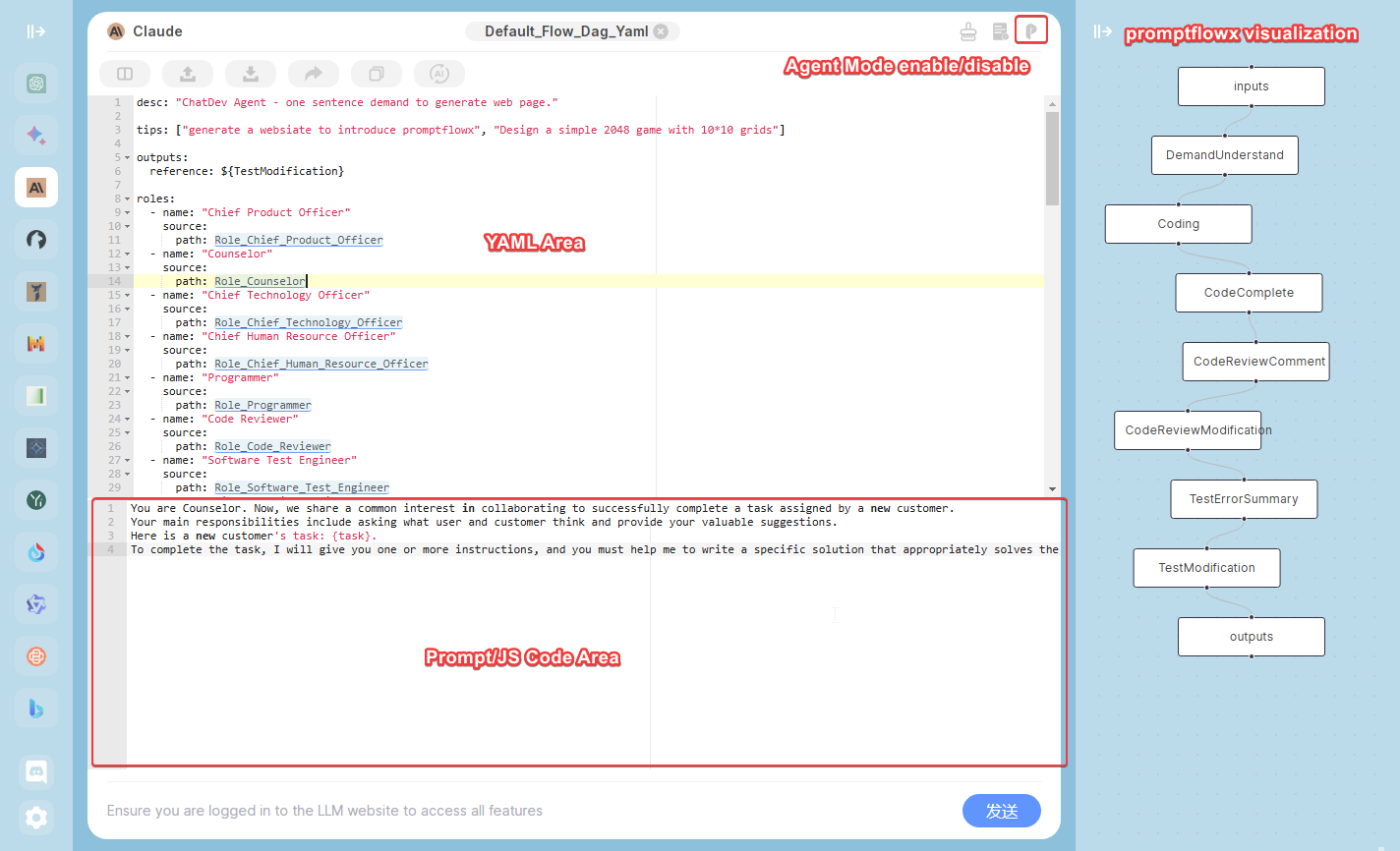1400x851 pixels.
Task: Select the Gemini sparkle icon in sidebar
Action: 36,136
